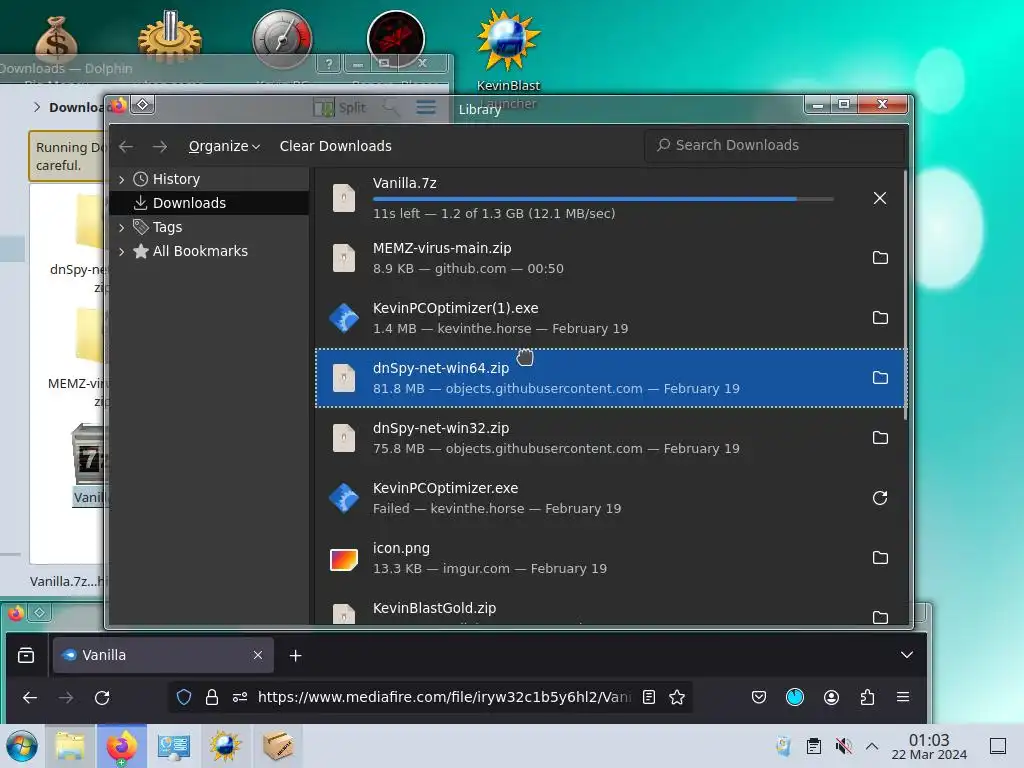Click the Split button in Dolphin
Image resolution: width=1024 pixels, height=768 pixels.
pyautogui.click(x=340, y=108)
